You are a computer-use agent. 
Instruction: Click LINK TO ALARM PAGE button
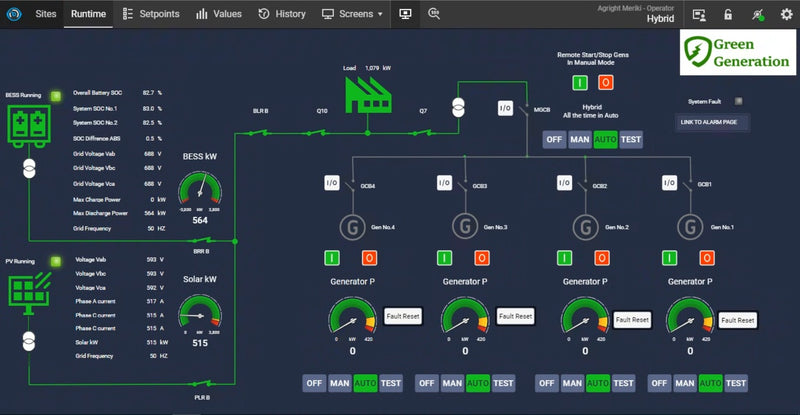(x=712, y=122)
